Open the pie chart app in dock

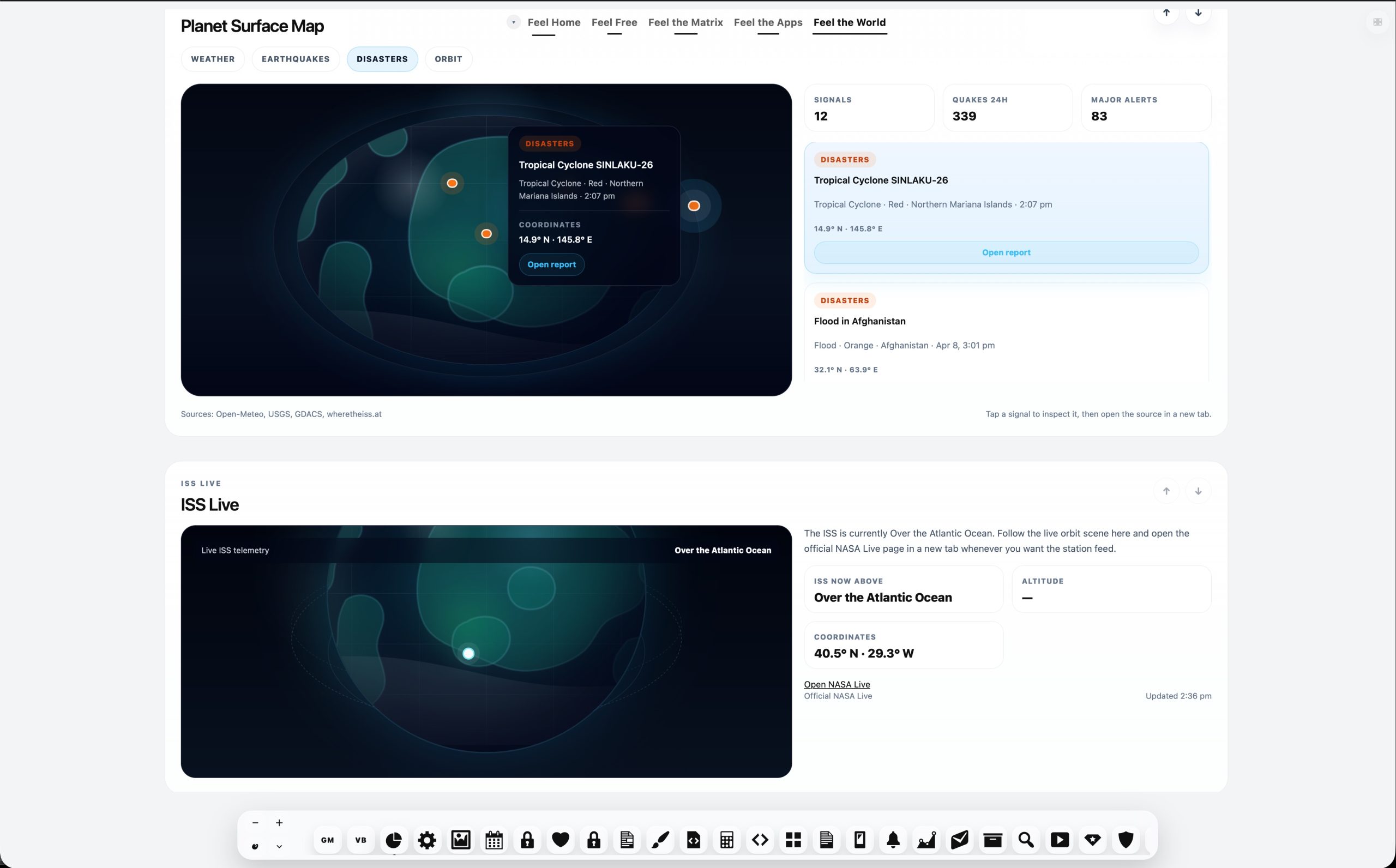(393, 840)
